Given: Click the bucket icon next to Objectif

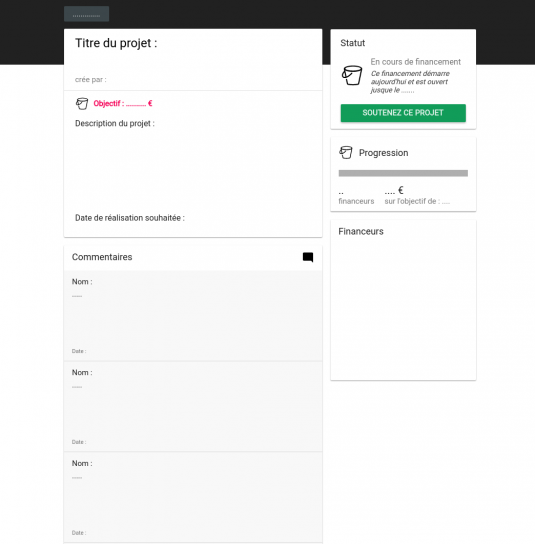Looking at the screenshot, I should point(82,103).
